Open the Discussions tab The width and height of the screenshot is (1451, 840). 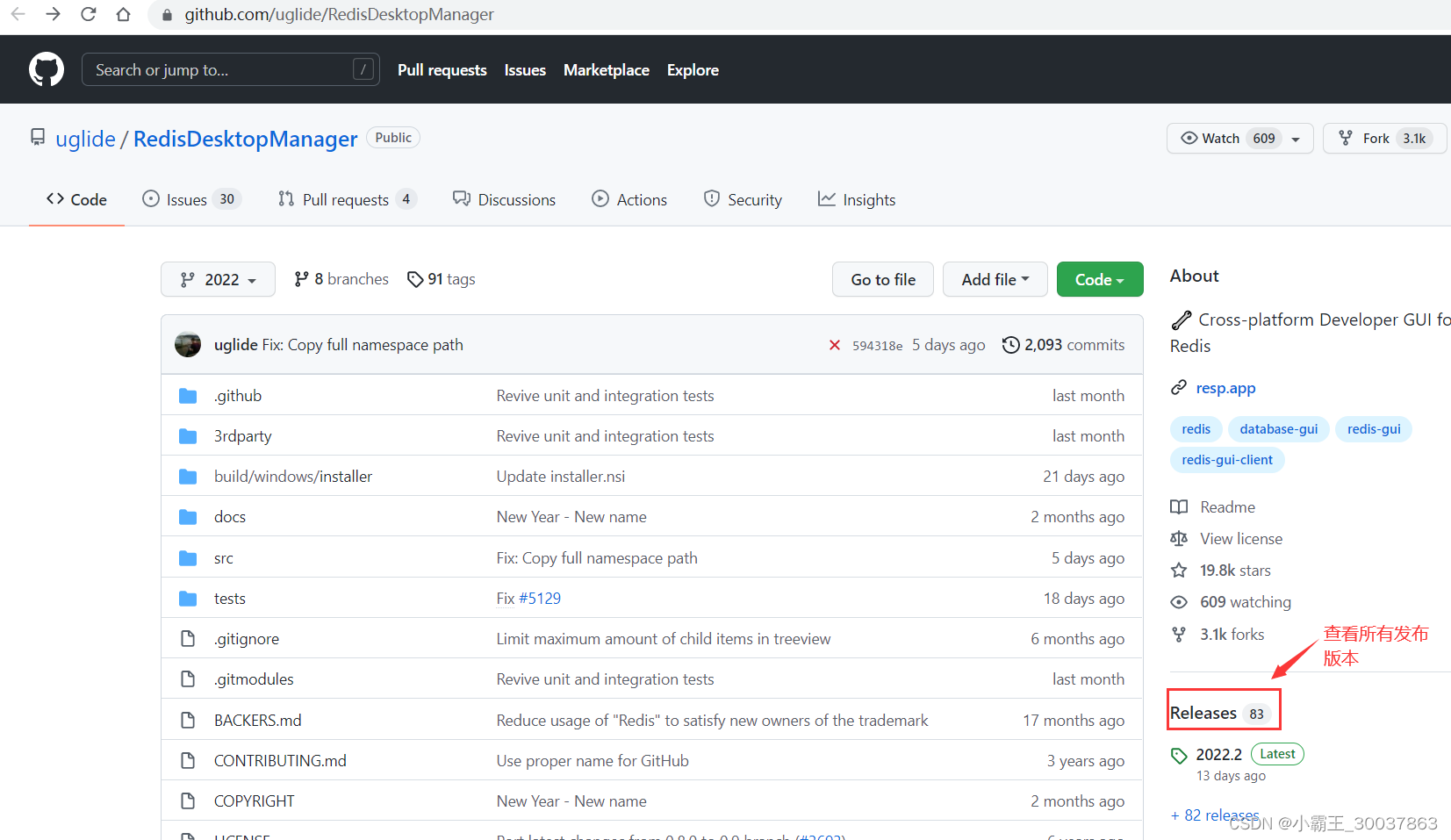504,200
